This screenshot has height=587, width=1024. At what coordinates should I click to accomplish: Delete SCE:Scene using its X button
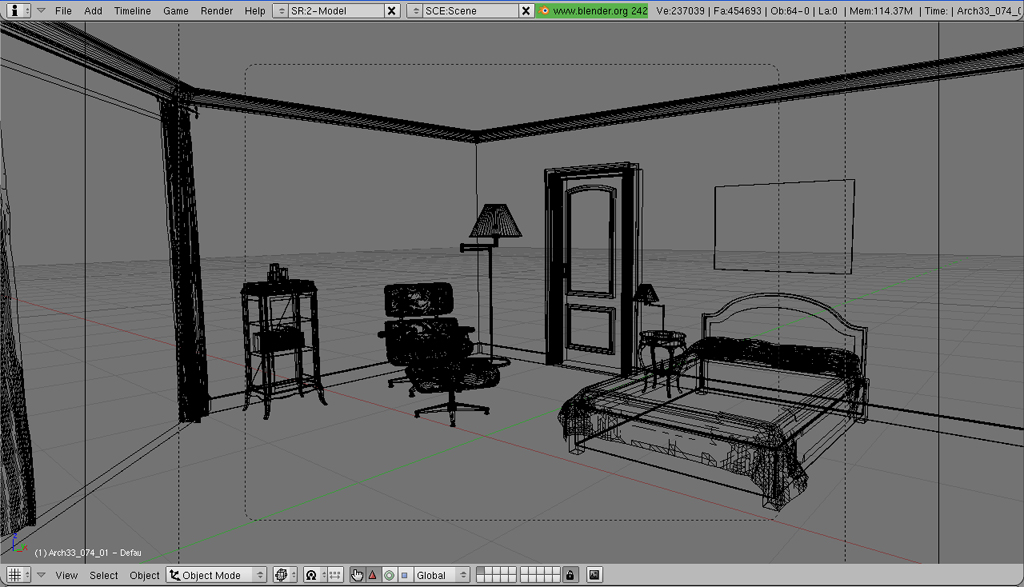point(526,10)
